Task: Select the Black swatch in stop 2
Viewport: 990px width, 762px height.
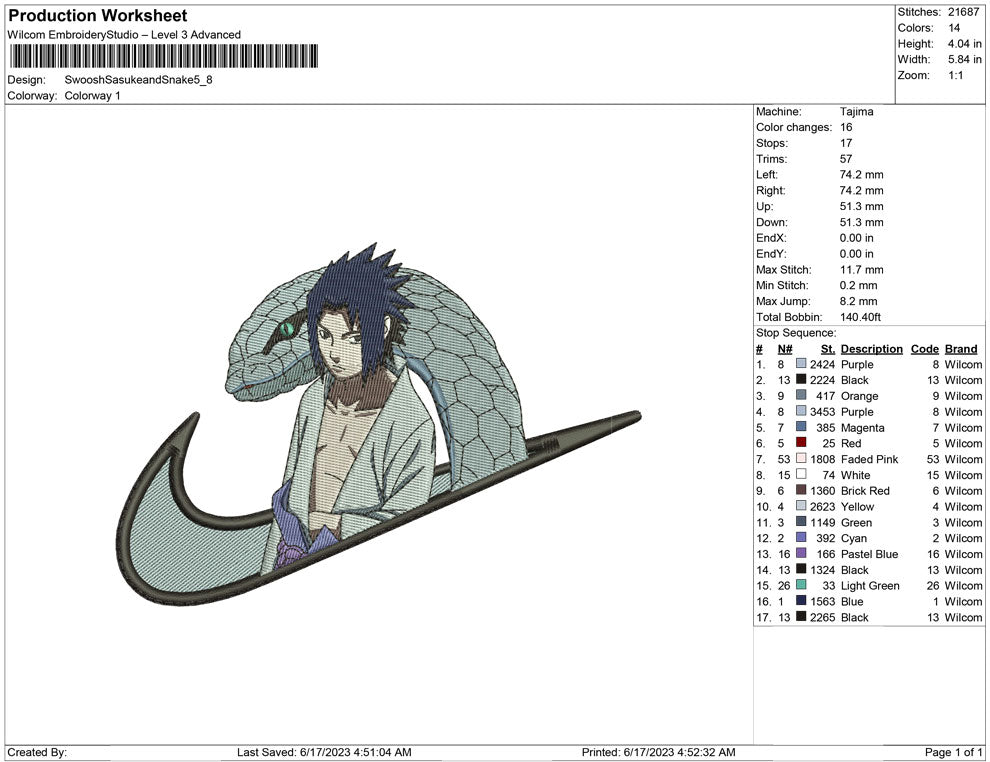Action: click(x=801, y=379)
